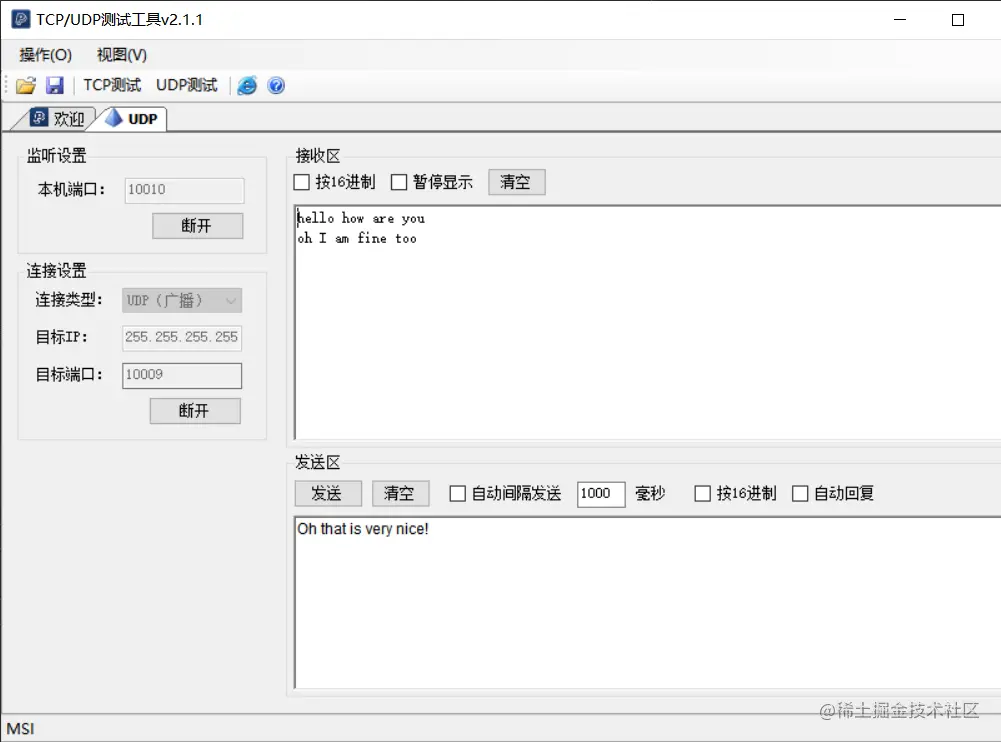Click the send text box with 'Oh that is very nice!'
The image size is (1001, 742).
pos(647,602)
